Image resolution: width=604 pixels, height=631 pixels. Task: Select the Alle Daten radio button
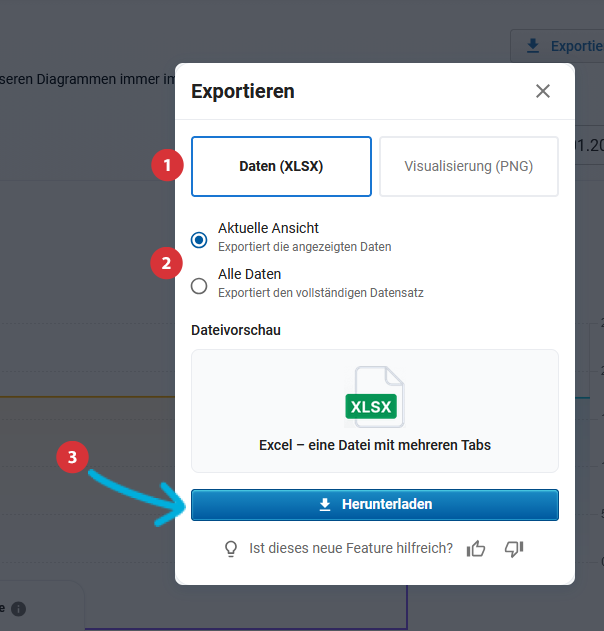[x=199, y=286]
